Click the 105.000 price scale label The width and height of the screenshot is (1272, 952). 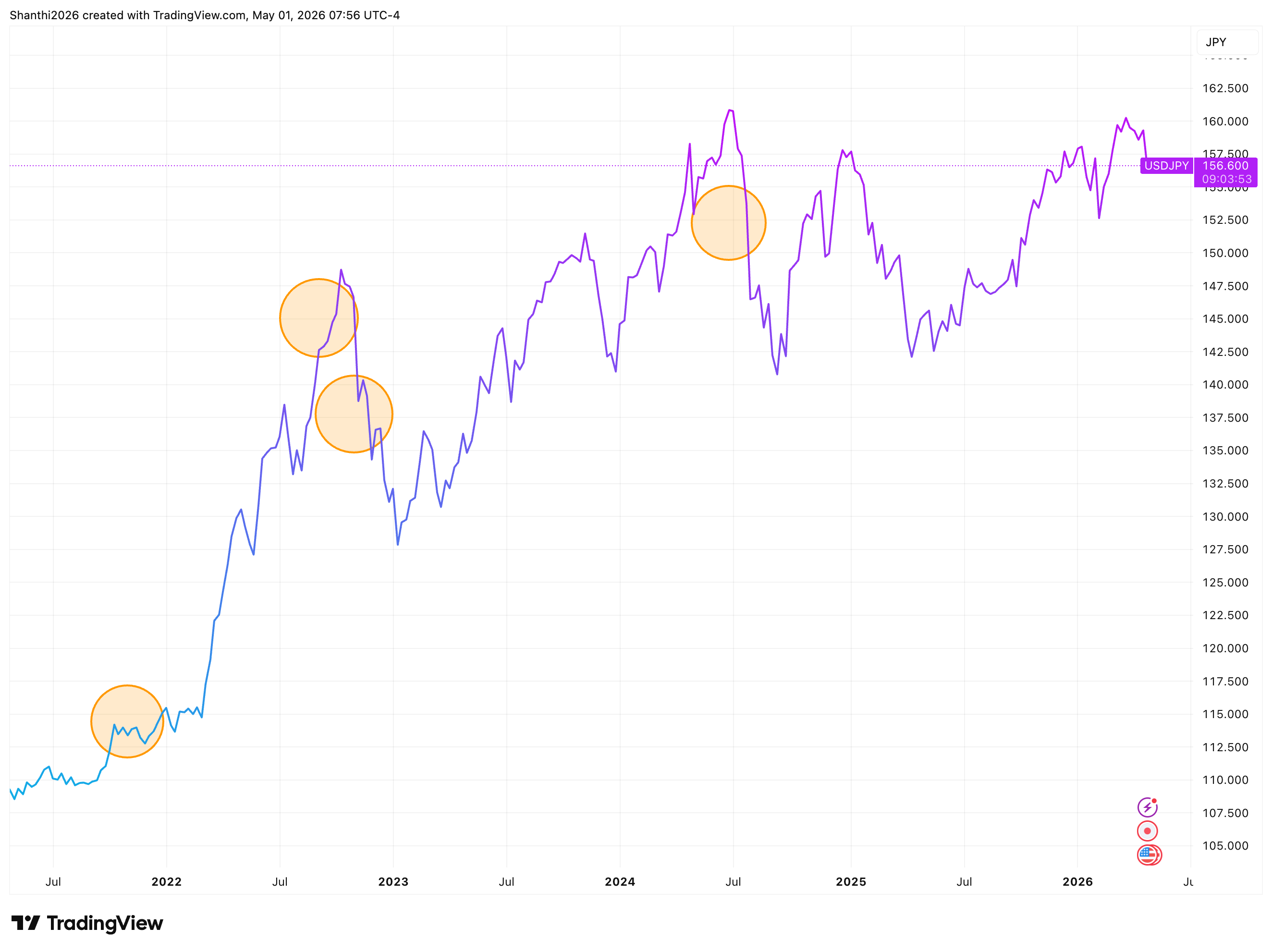pos(1225,846)
